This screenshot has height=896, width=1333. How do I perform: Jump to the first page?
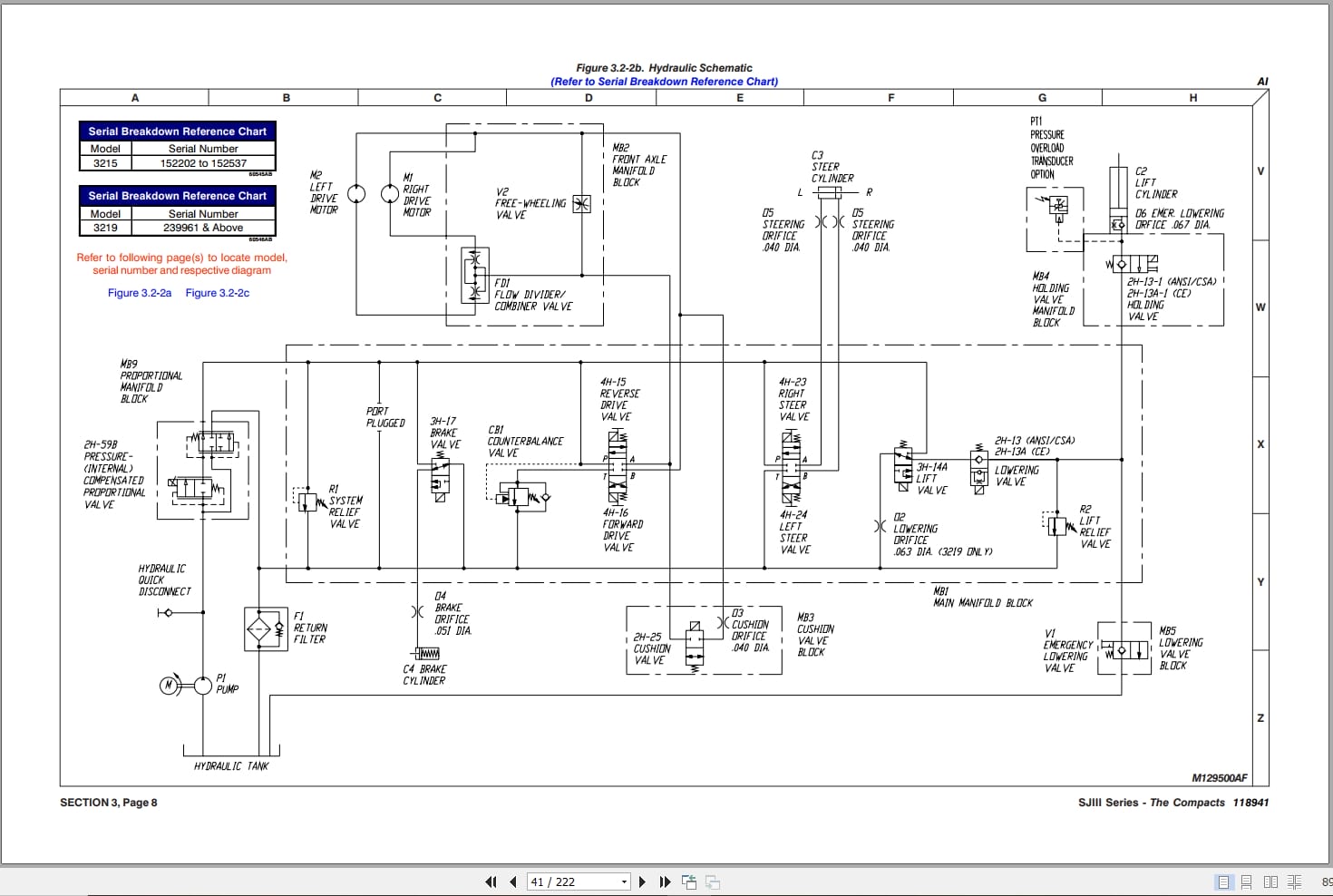[491, 881]
